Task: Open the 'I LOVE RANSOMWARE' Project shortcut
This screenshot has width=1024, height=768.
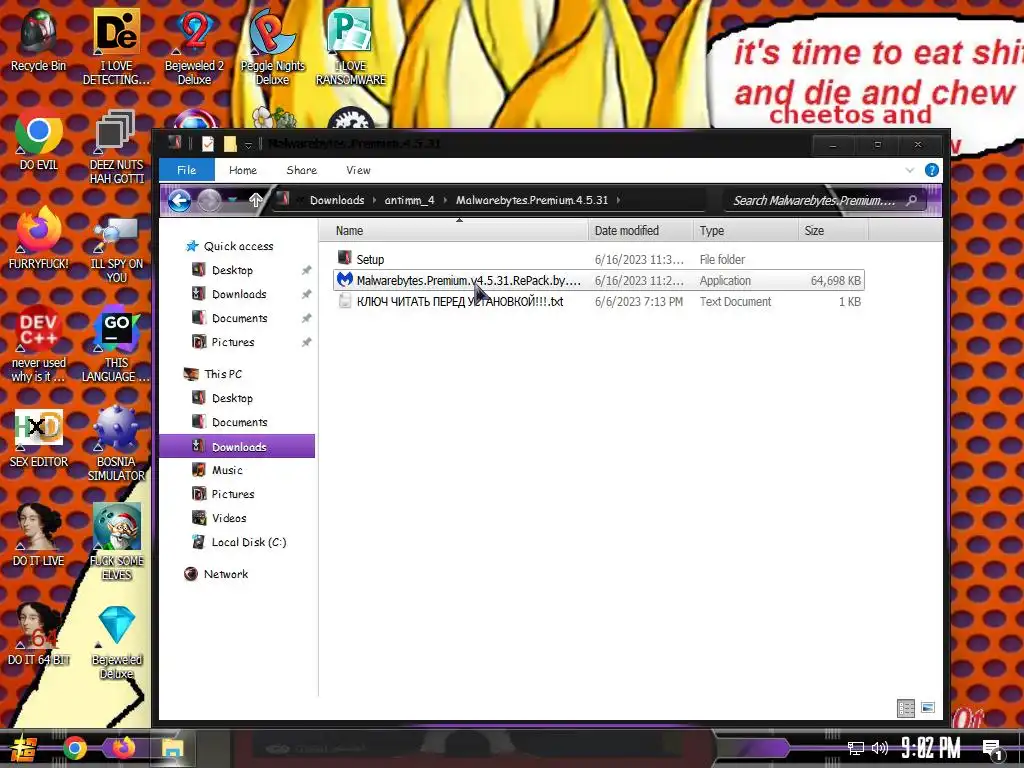Action: pyautogui.click(x=351, y=46)
